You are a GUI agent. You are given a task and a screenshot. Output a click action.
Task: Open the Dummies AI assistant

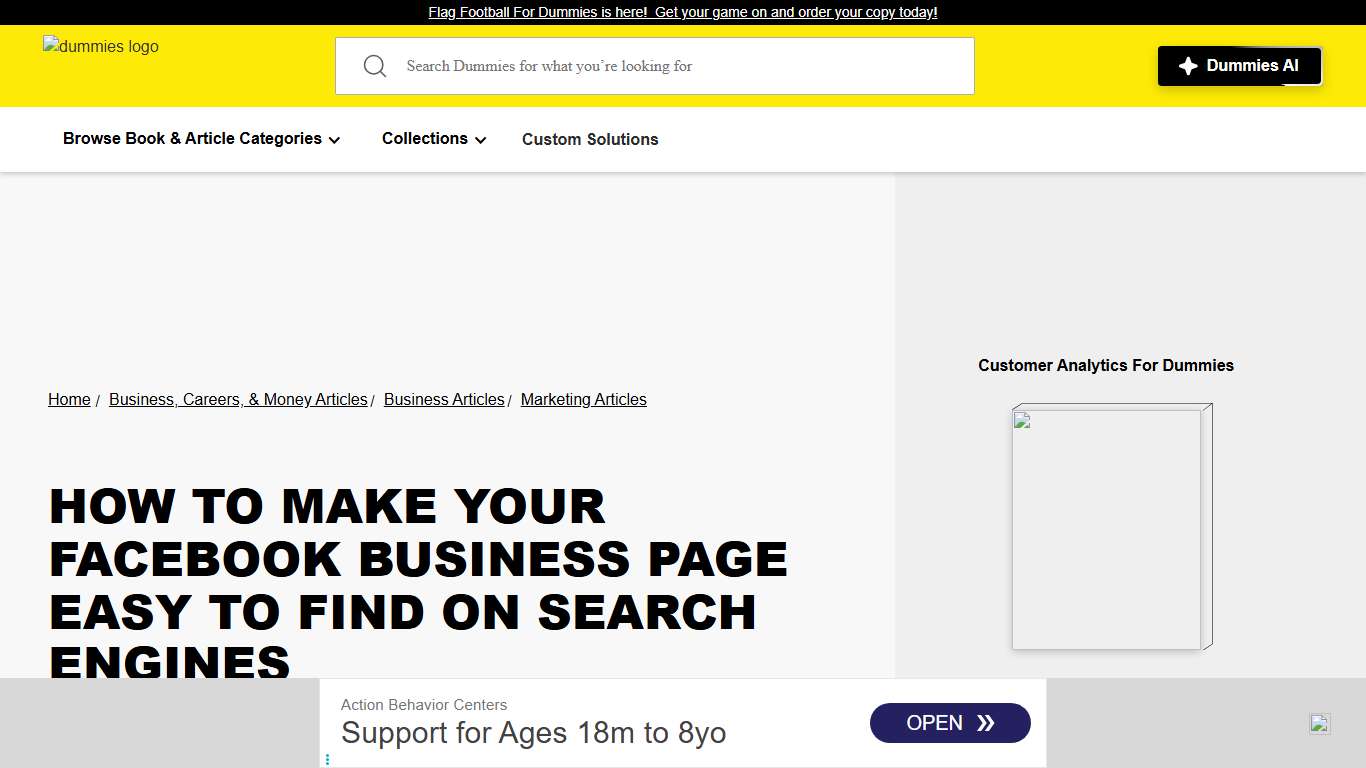point(1240,66)
